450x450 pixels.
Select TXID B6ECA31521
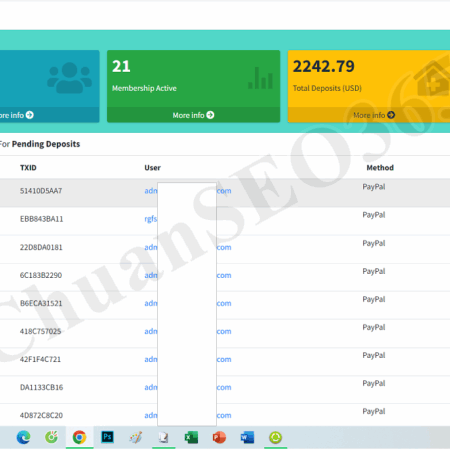tap(41, 303)
